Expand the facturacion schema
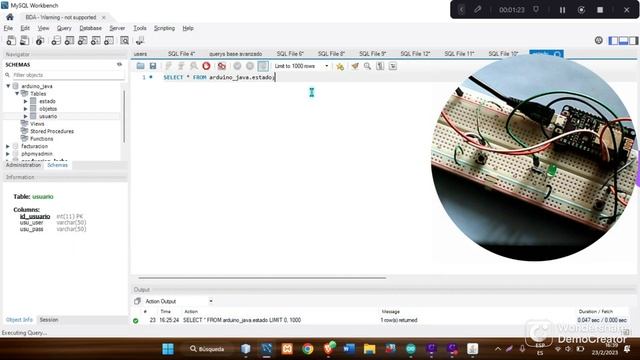The height and width of the screenshot is (360, 640). click(8, 146)
